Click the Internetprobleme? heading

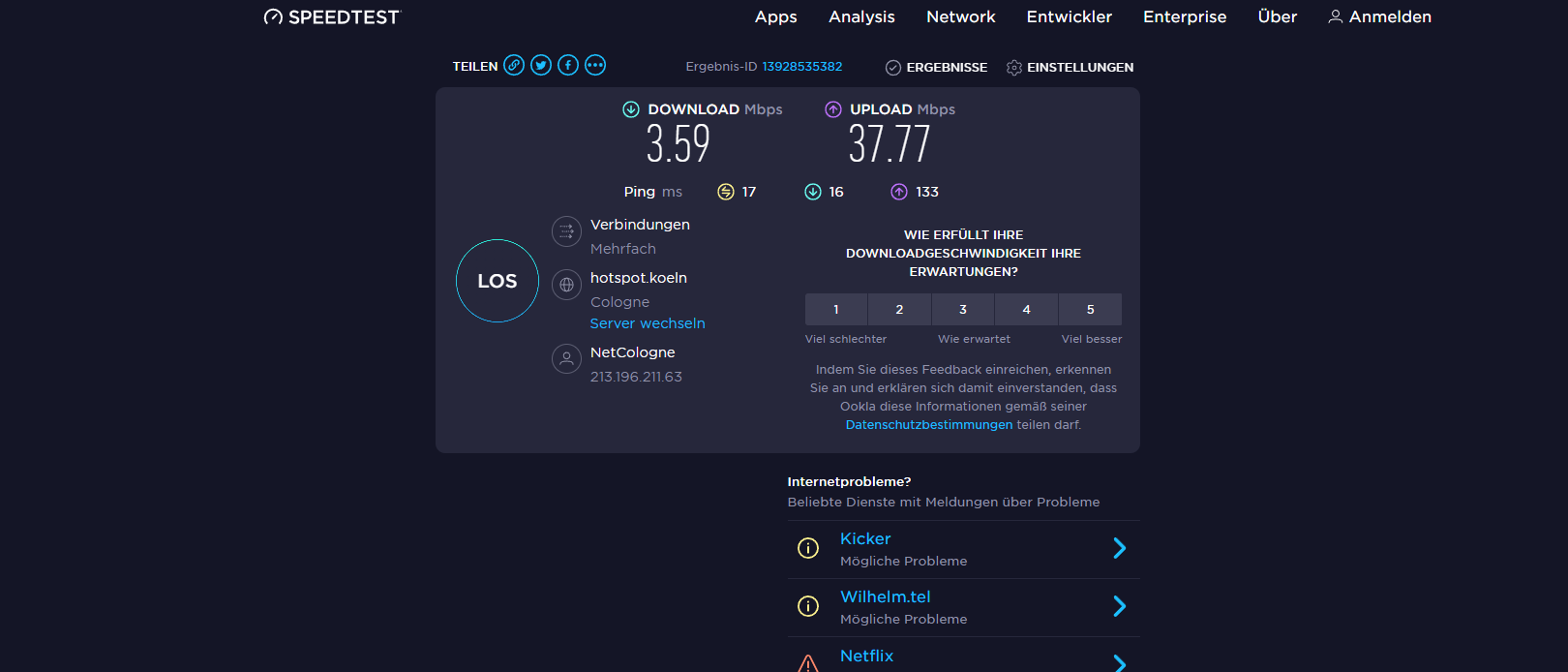click(850, 481)
